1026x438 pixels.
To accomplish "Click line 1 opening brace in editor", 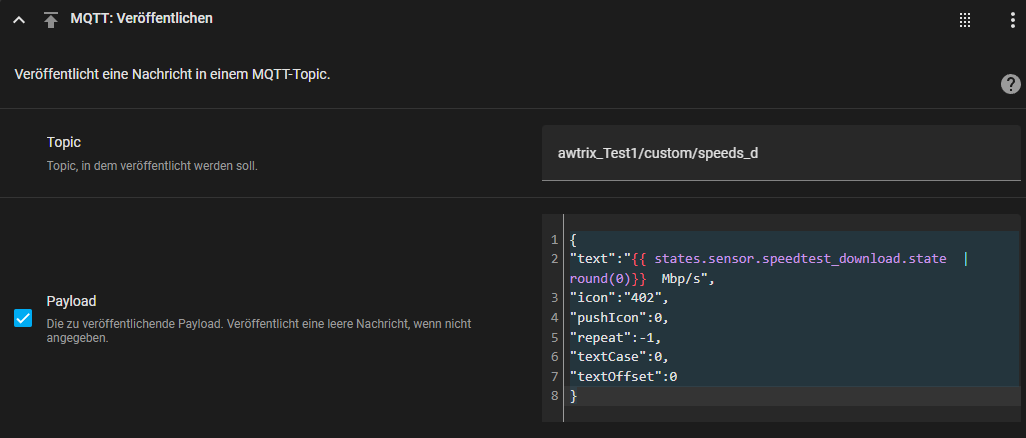I will 573,239.
